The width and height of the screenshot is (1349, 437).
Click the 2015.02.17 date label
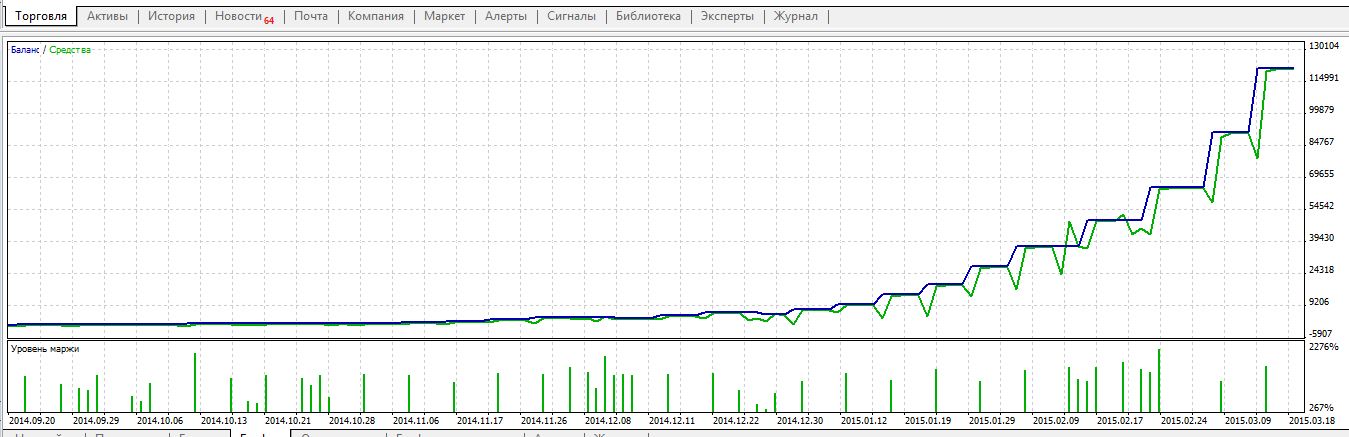tap(1120, 421)
